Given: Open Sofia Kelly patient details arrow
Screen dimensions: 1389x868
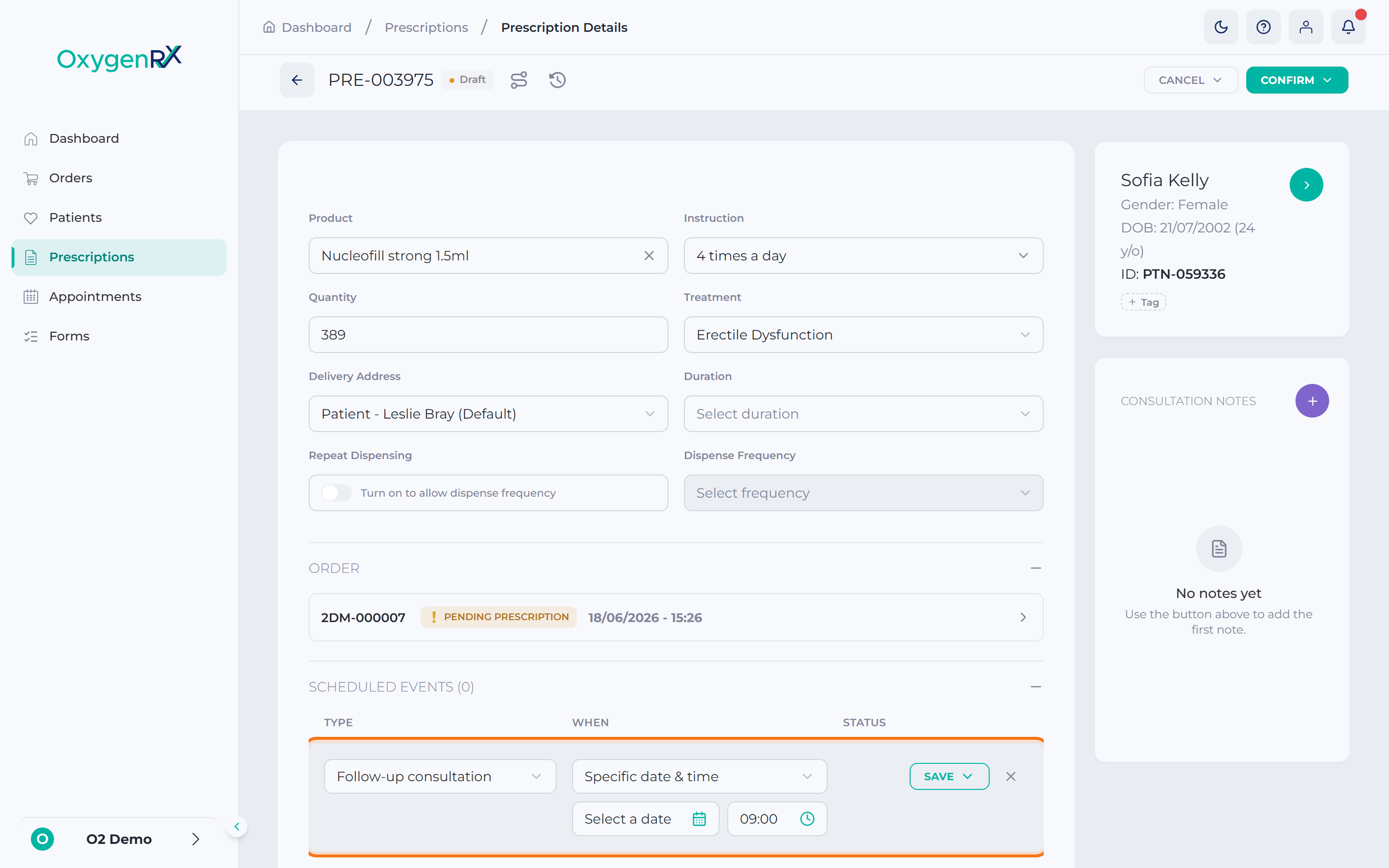Looking at the screenshot, I should (x=1307, y=185).
